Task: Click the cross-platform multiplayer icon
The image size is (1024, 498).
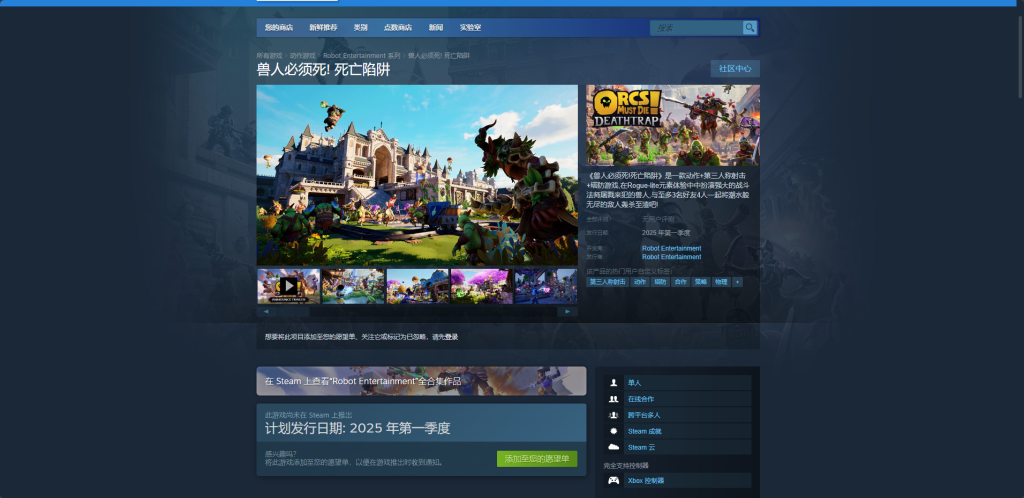Action: point(613,415)
